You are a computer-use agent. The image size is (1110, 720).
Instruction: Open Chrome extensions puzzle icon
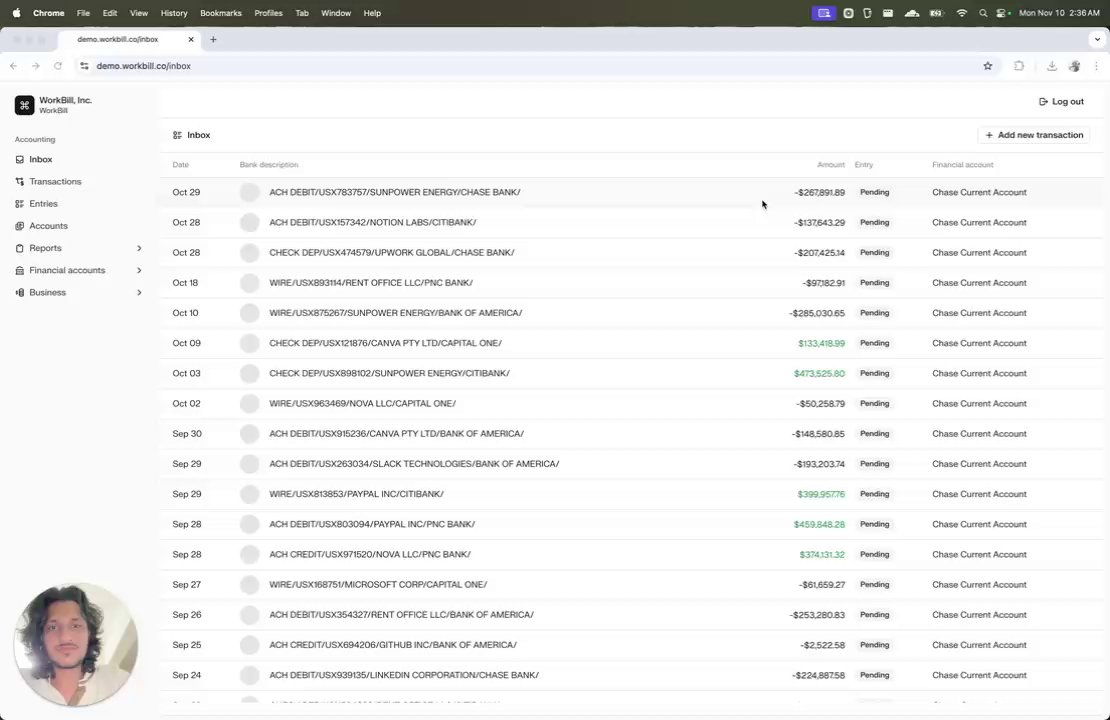[x=1019, y=66]
